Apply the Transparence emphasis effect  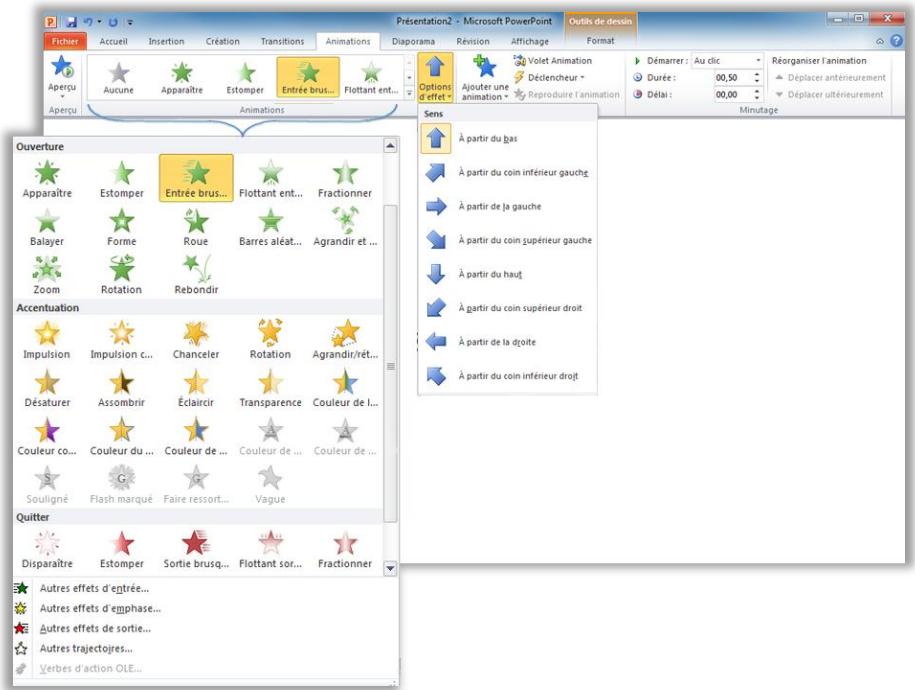(271, 388)
